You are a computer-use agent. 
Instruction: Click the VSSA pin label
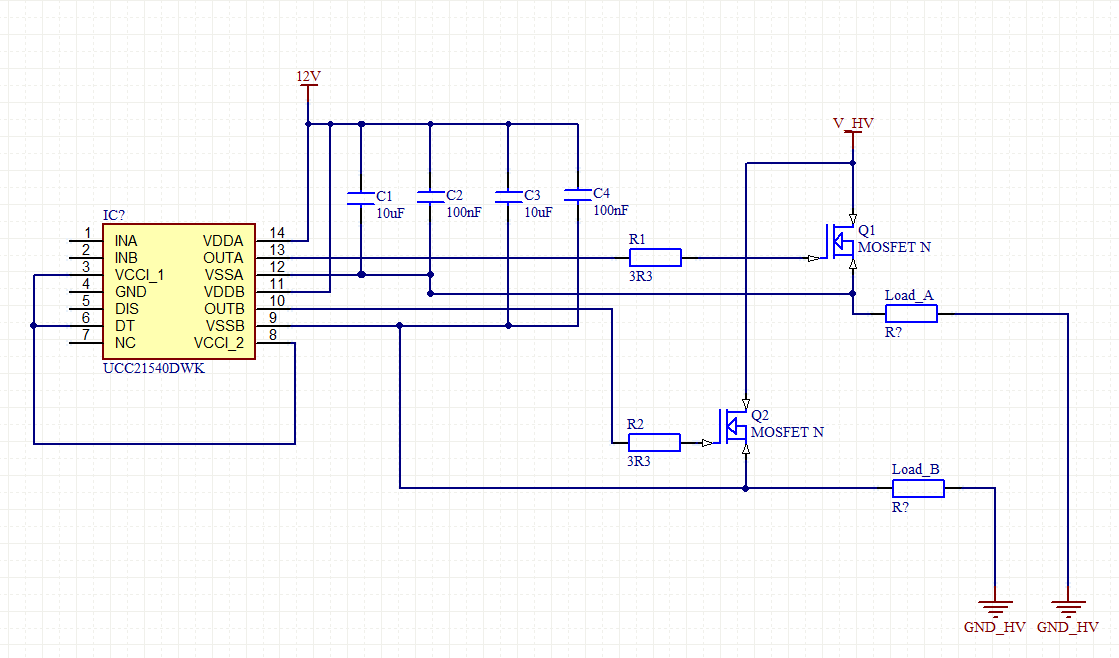click(224, 275)
